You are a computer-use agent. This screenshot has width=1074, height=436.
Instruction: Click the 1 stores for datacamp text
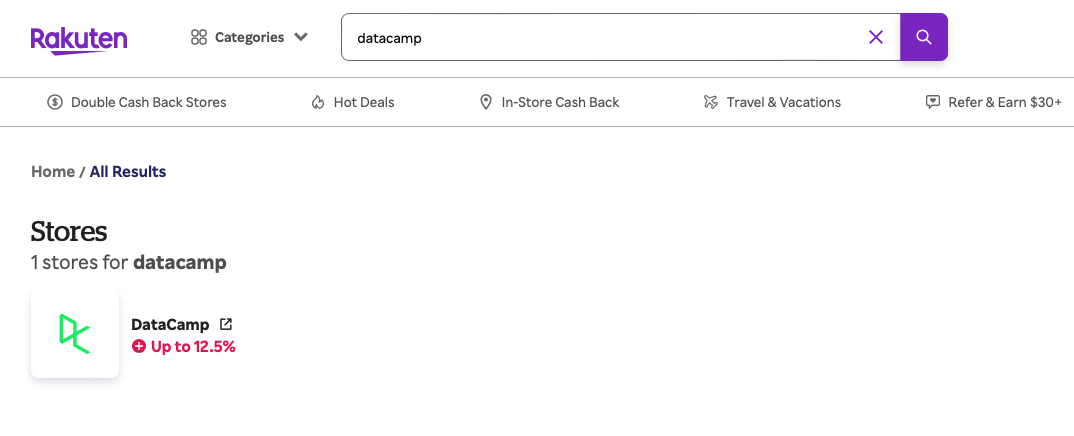pos(129,262)
